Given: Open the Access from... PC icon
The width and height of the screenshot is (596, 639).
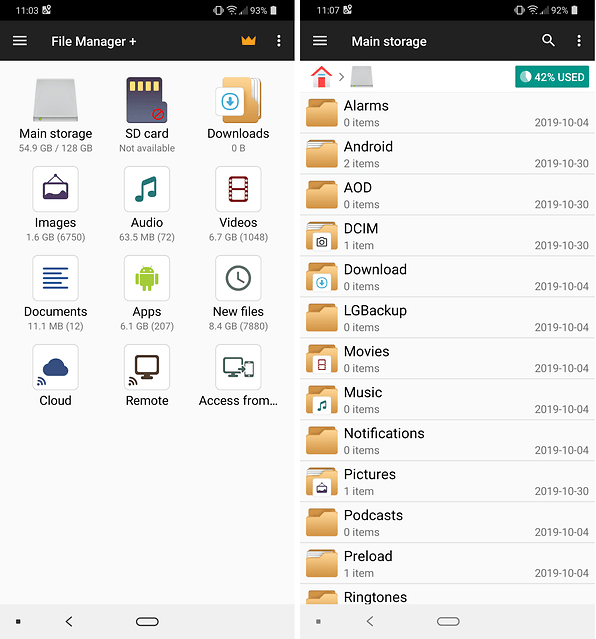Looking at the screenshot, I should [238, 367].
